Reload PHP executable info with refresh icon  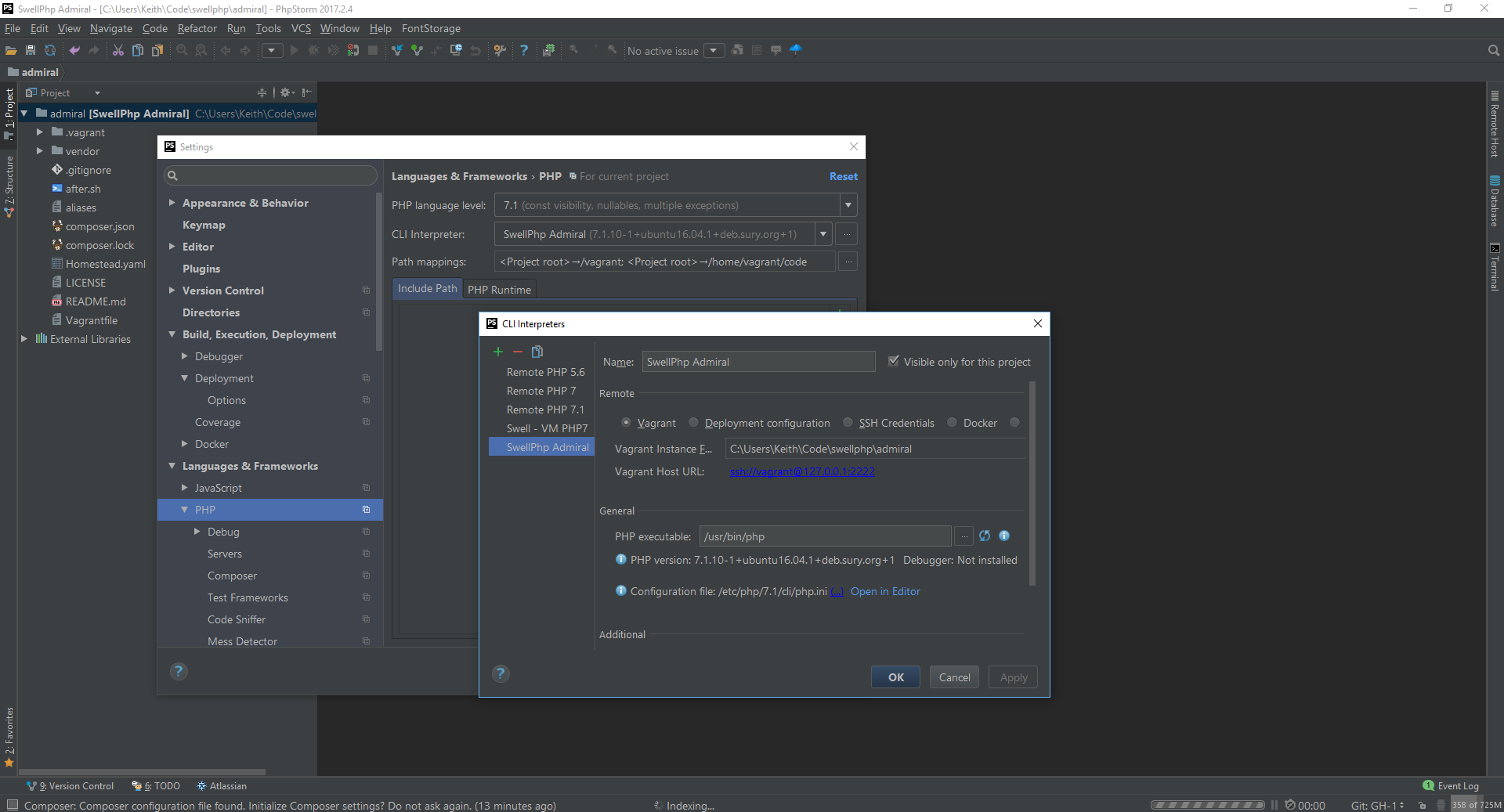coord(985,536)
